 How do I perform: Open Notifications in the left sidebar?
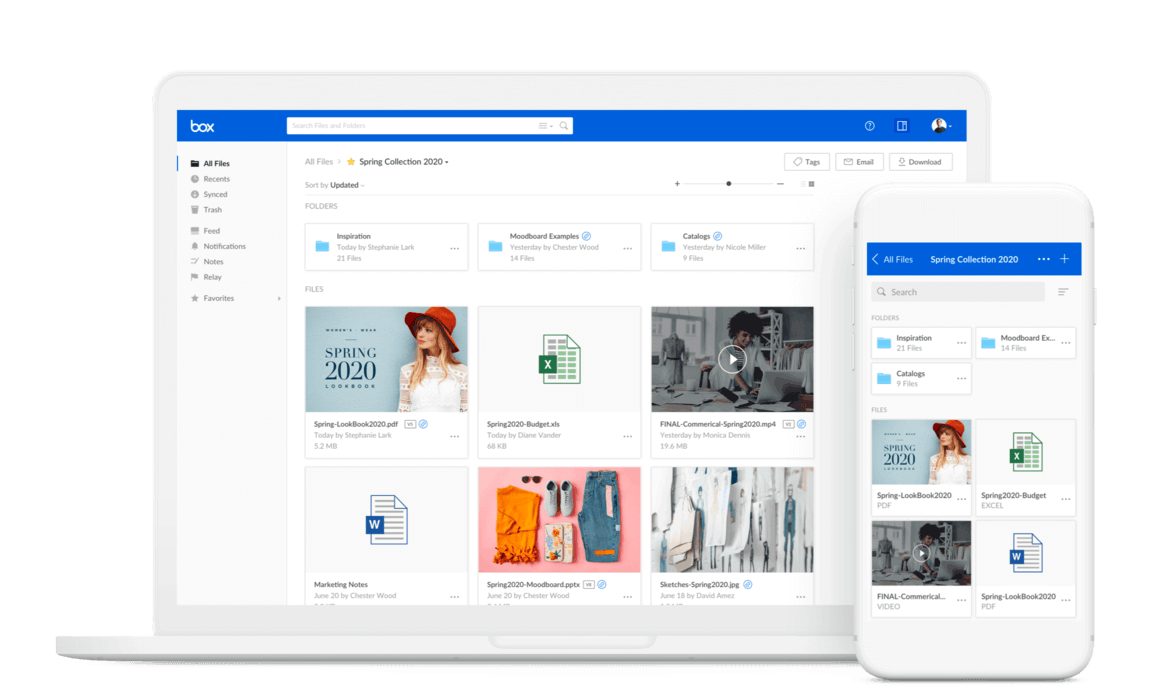click(x=224, y=246)
